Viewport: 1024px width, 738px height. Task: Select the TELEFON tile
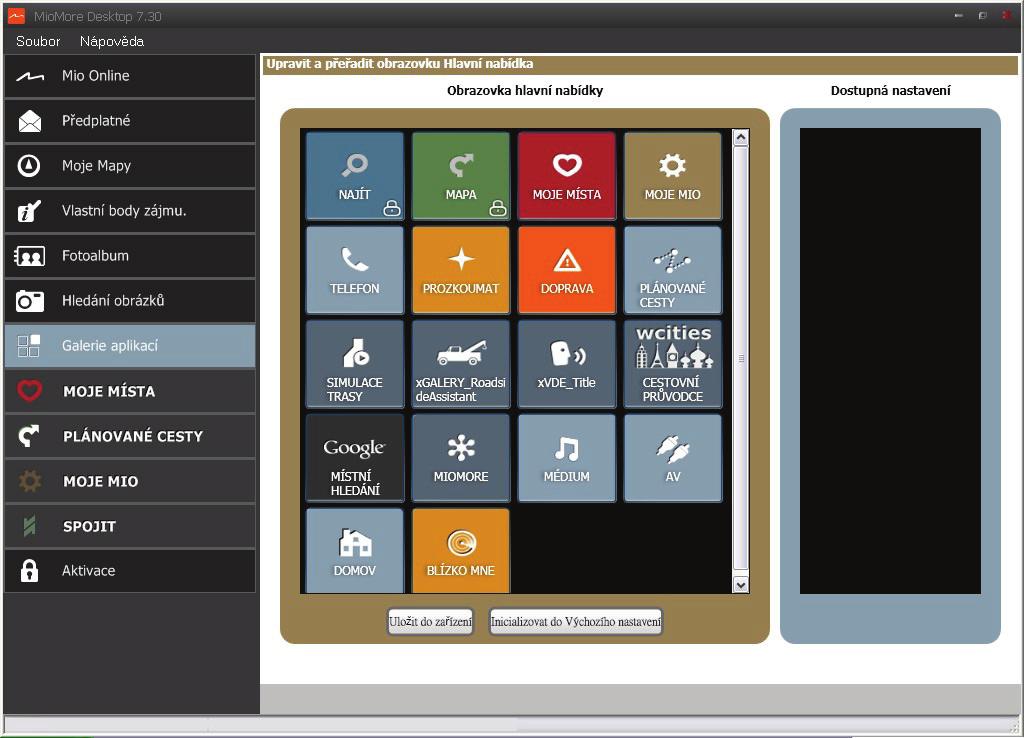(x=355, y=270)
